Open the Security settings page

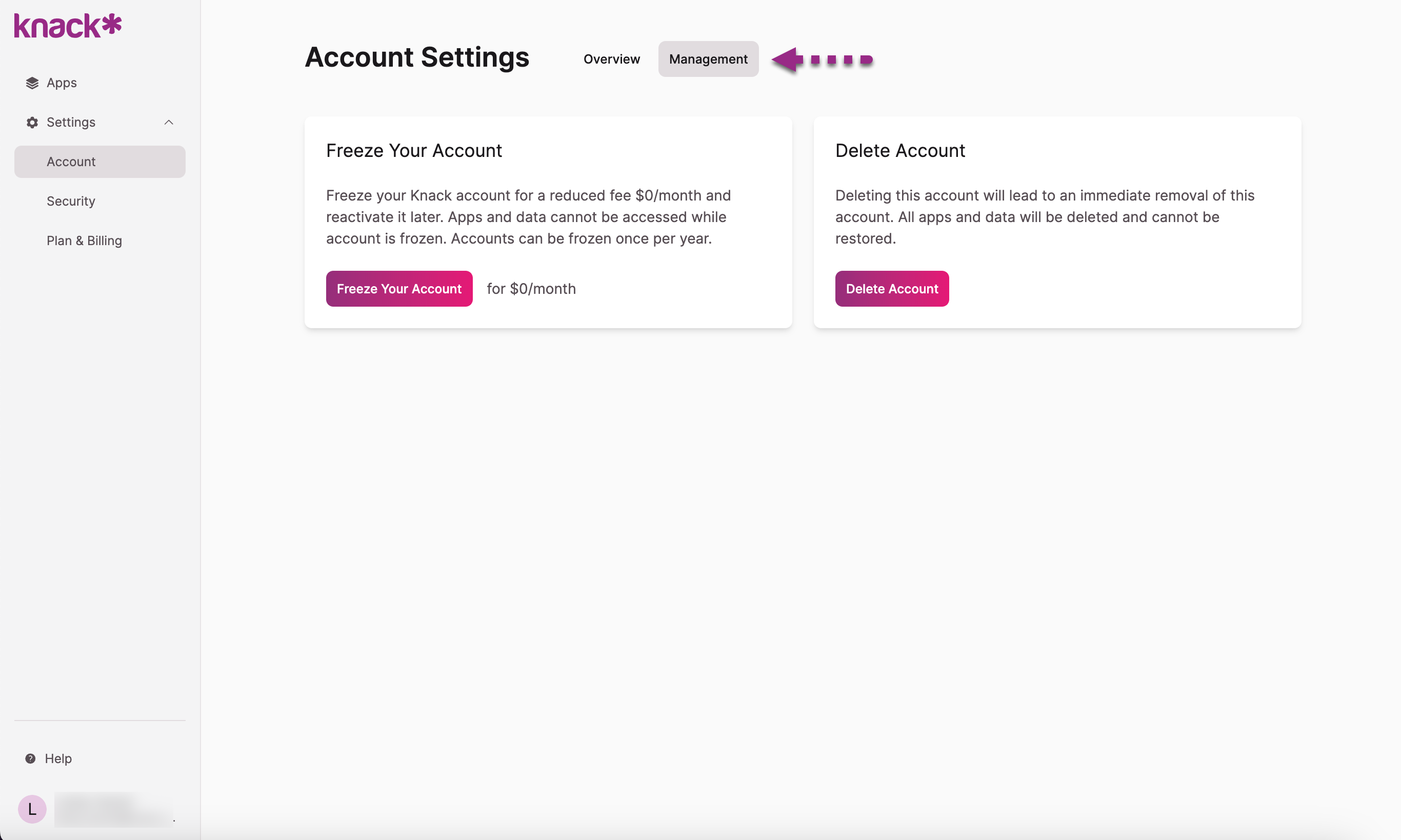pos(71,202)
